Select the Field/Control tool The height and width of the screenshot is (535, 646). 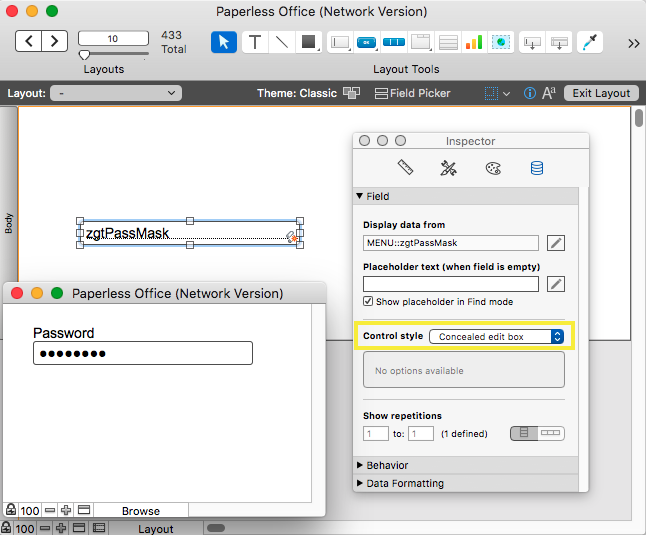pos(340,42)
